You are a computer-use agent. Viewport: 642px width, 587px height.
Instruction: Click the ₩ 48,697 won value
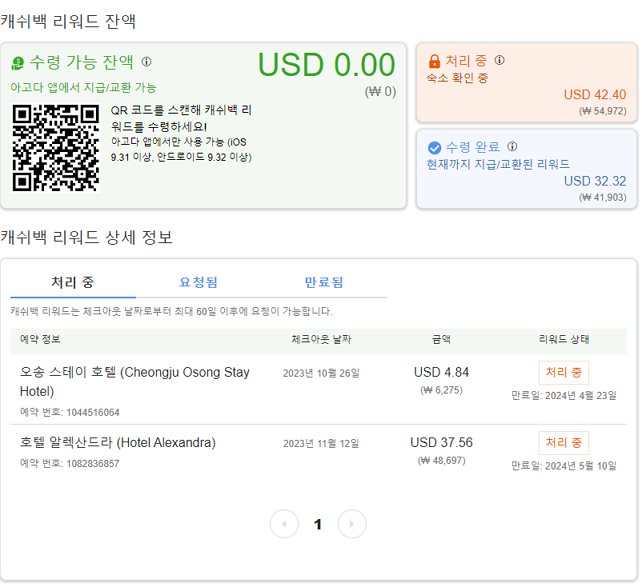point(441,461)
